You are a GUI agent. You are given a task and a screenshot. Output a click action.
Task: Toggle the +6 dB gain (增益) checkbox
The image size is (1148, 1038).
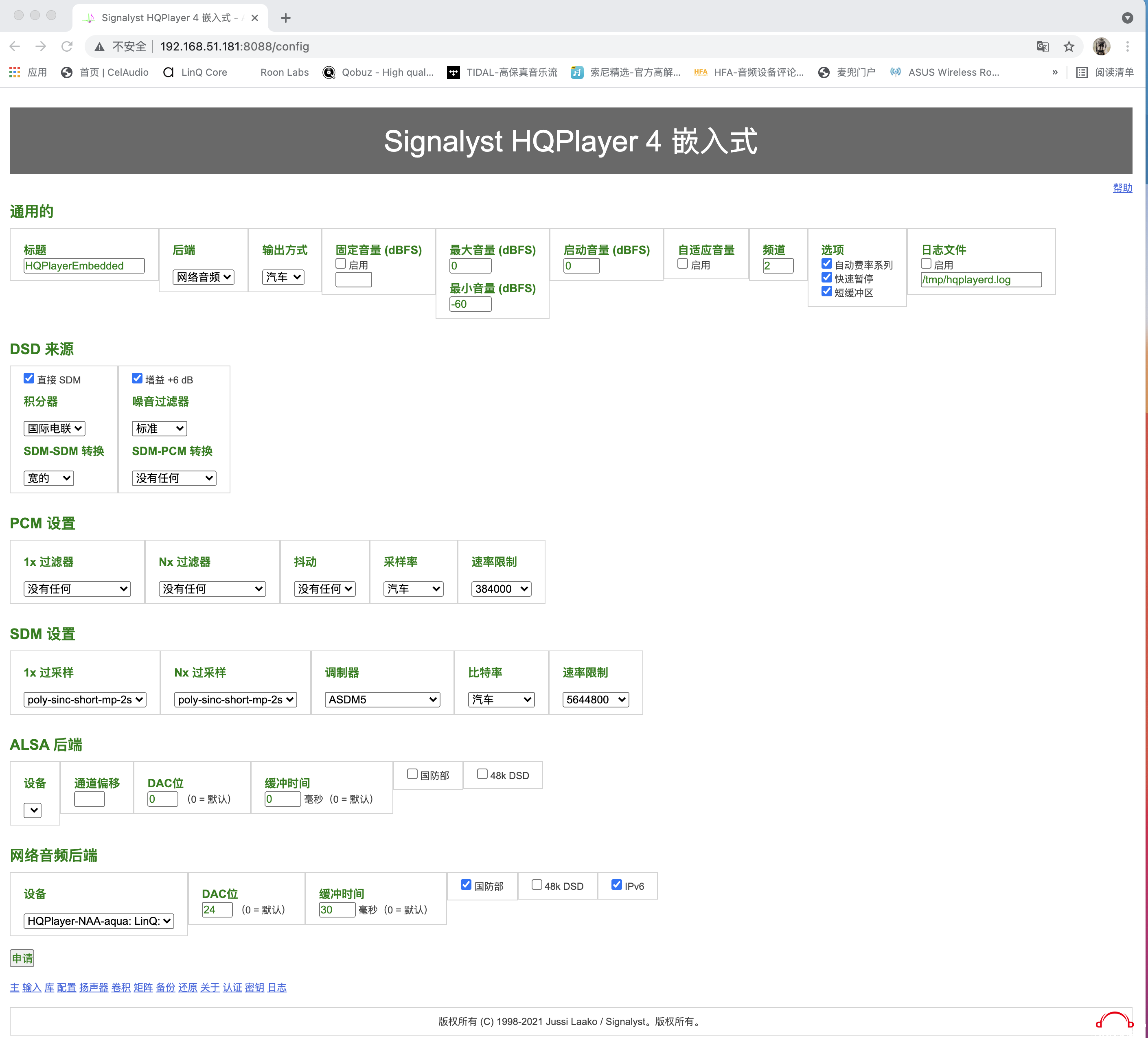click(x=137, y=378)
